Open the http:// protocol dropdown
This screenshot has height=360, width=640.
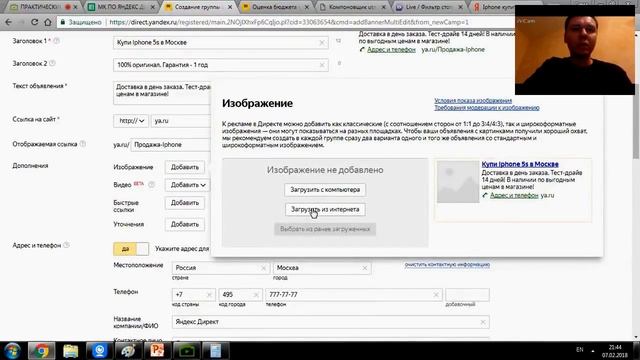tap(131, 121)
